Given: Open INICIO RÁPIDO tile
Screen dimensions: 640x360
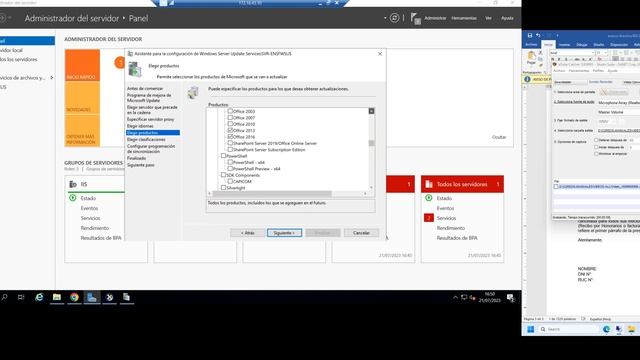Looking at the screenshot, I should tap(82, 65).
